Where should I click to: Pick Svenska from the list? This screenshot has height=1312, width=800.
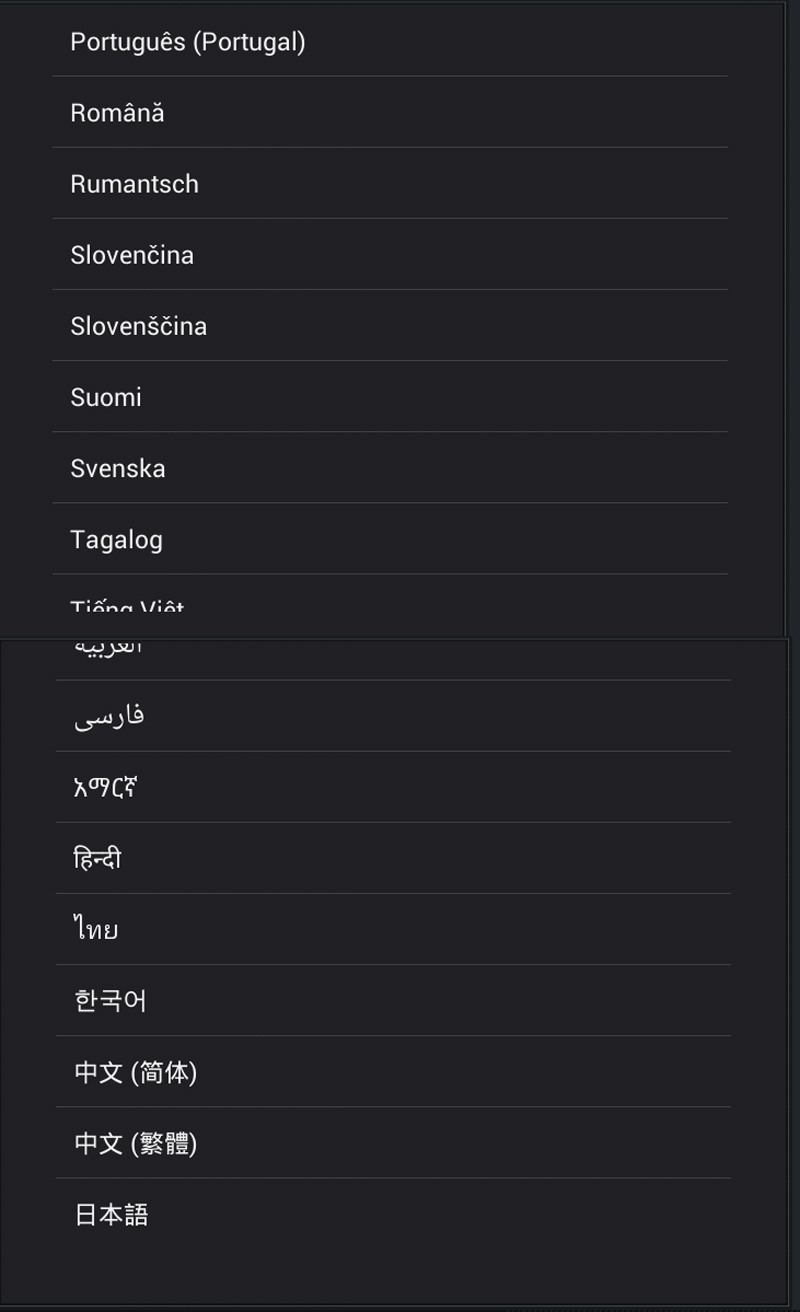tap(390, 467)
